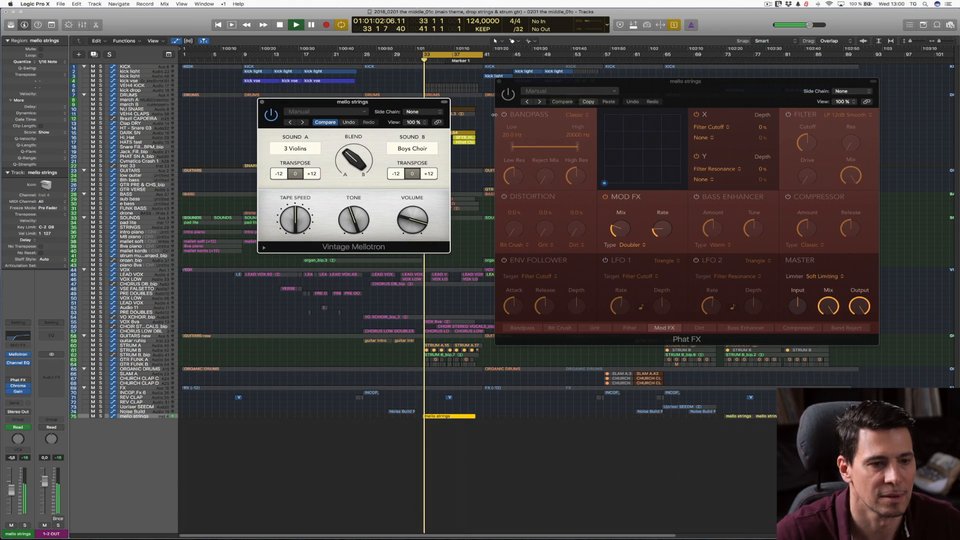Open the Mix menu
Screen dimensions: 960x540
[x=165, y=4]
